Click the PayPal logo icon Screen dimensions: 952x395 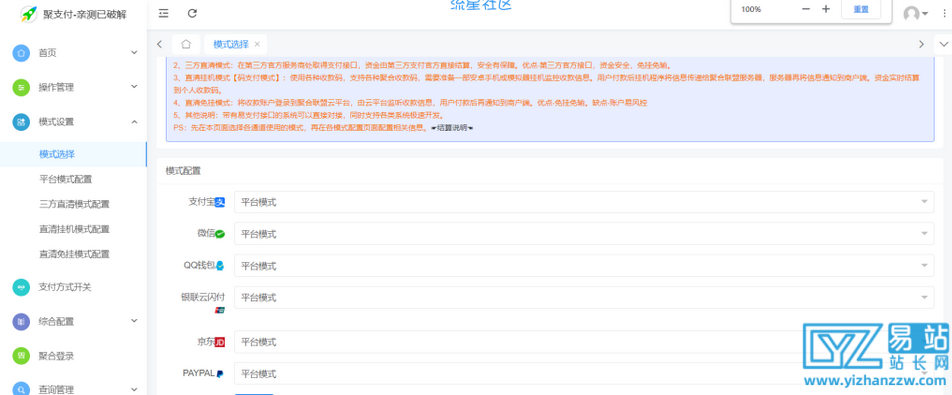(x=220, y=374)
